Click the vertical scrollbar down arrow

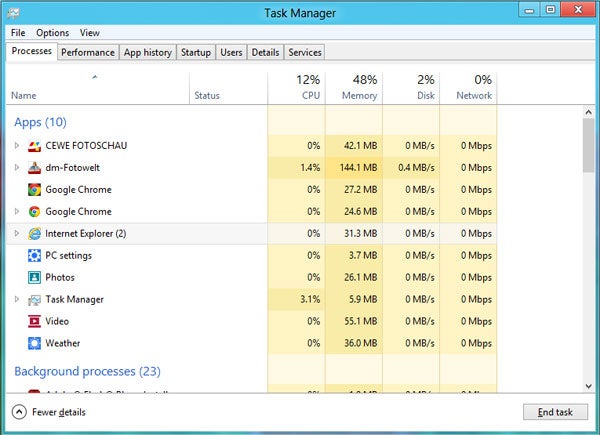(590, 386)
